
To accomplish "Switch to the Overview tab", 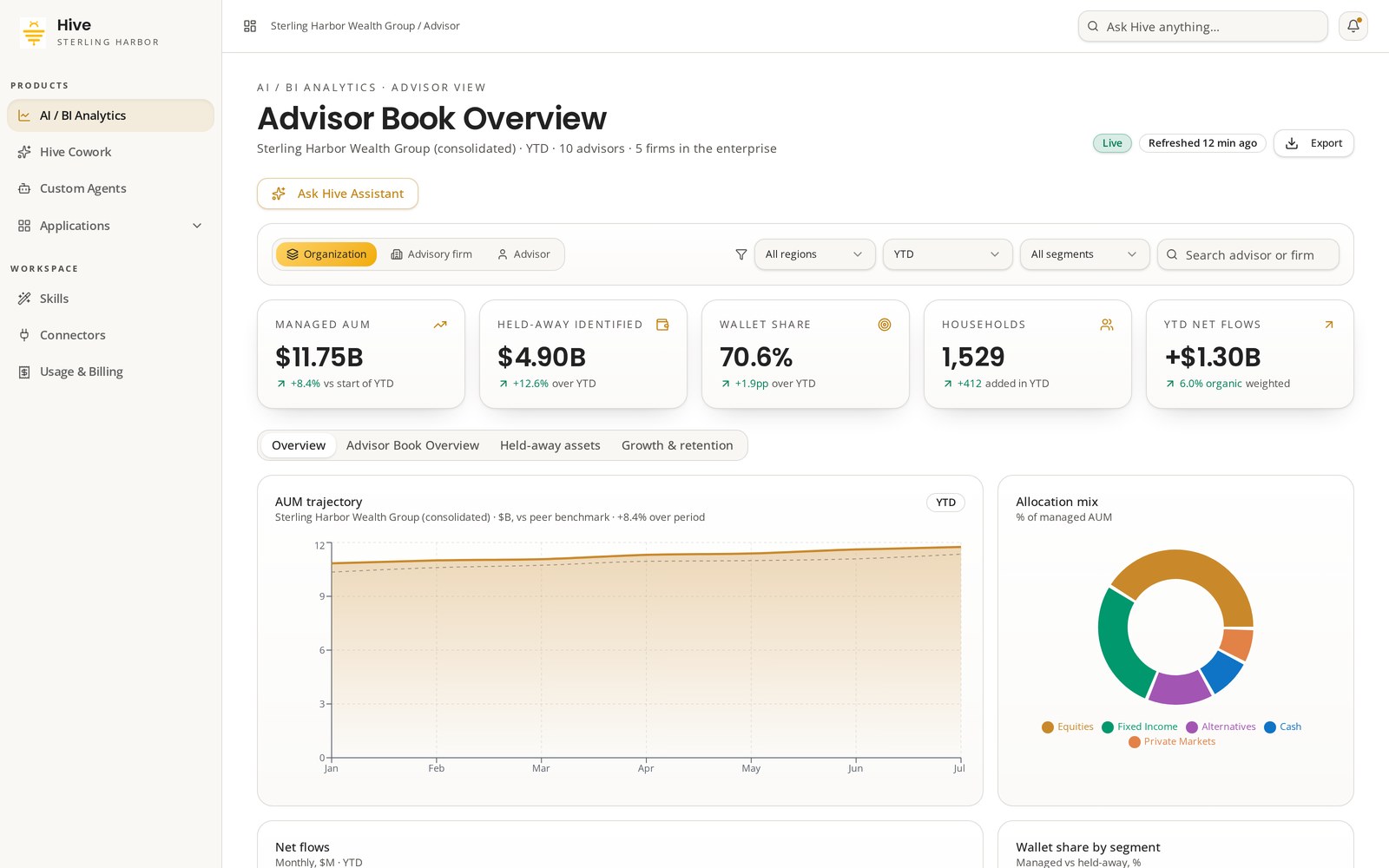I will [299, 445].
